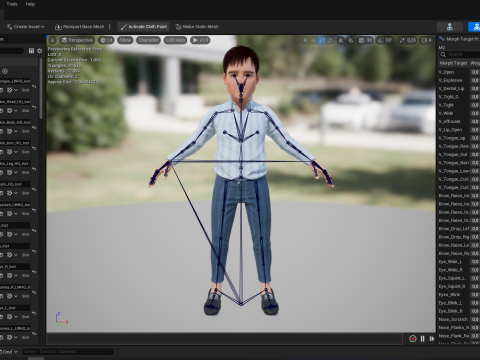
Task: Click the Weight column header
Action: (475, 63)
